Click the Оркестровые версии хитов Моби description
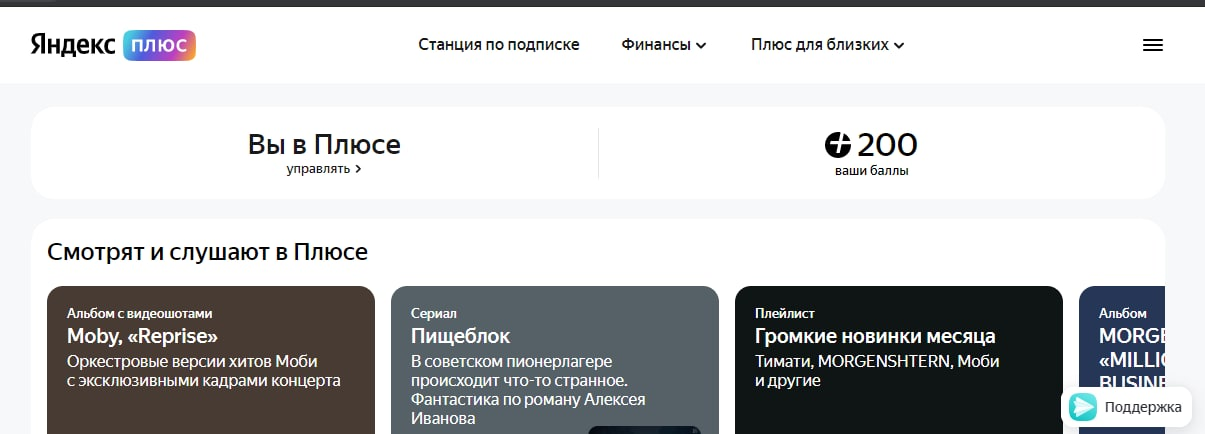1205x434 pixels. tap(204, 371)
